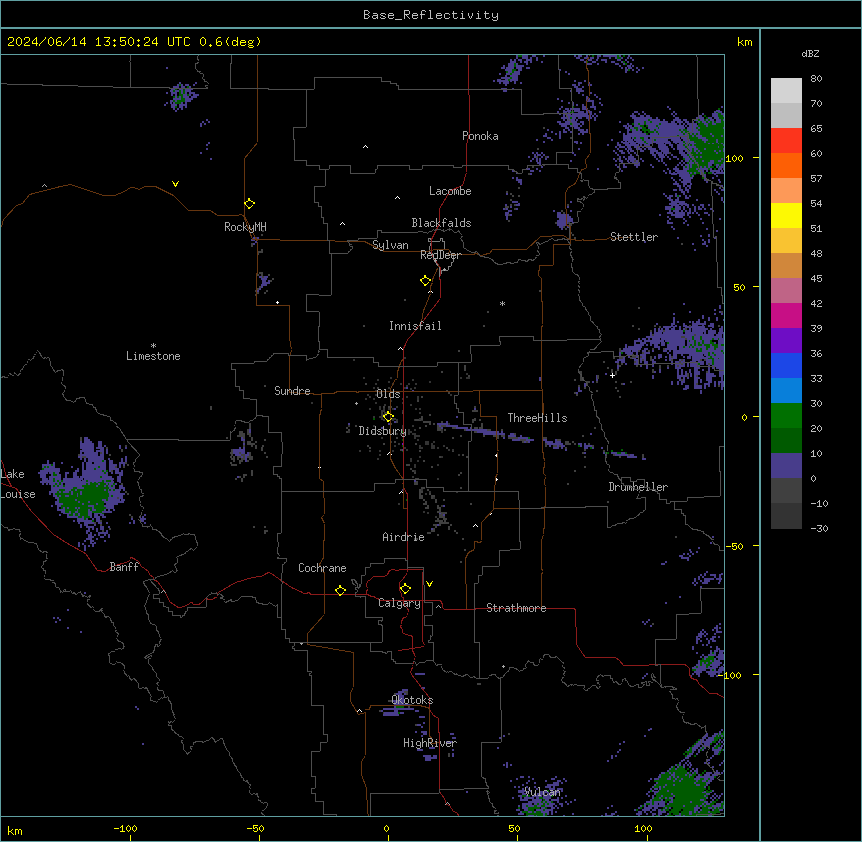Select the ThreeHills label

click(537, 418)
